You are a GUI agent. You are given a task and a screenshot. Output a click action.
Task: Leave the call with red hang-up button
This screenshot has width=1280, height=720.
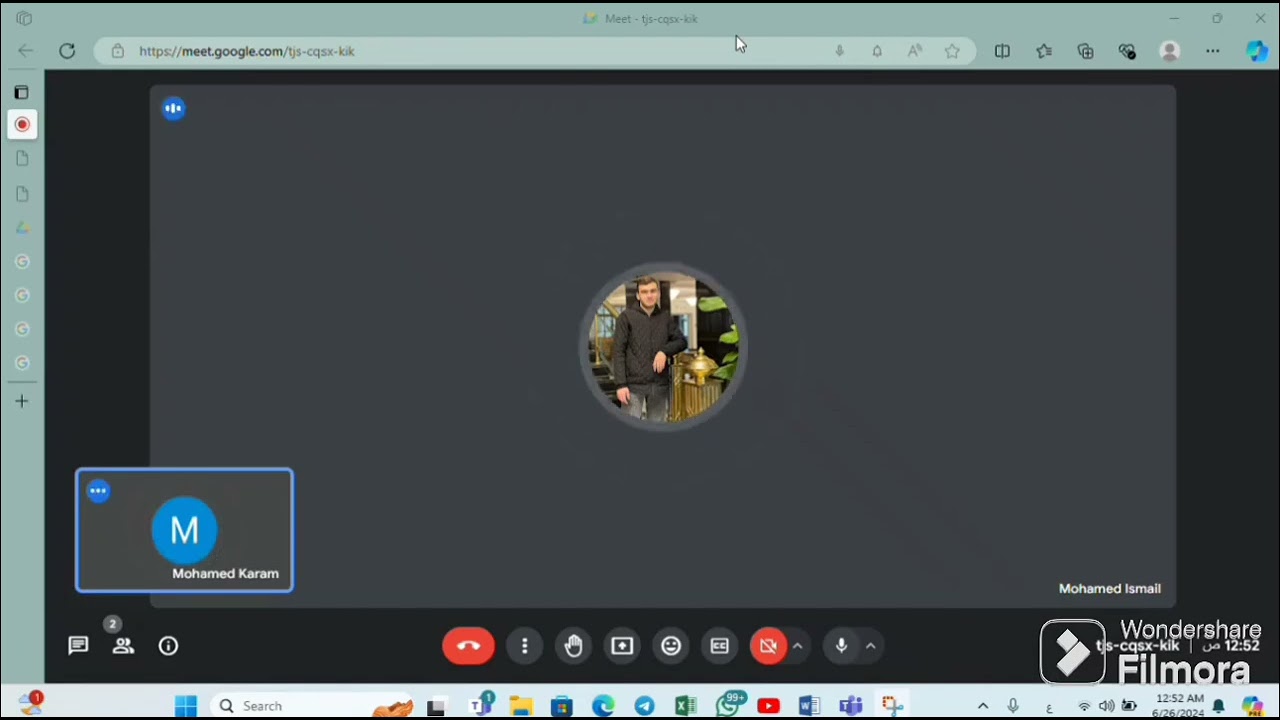468,646
